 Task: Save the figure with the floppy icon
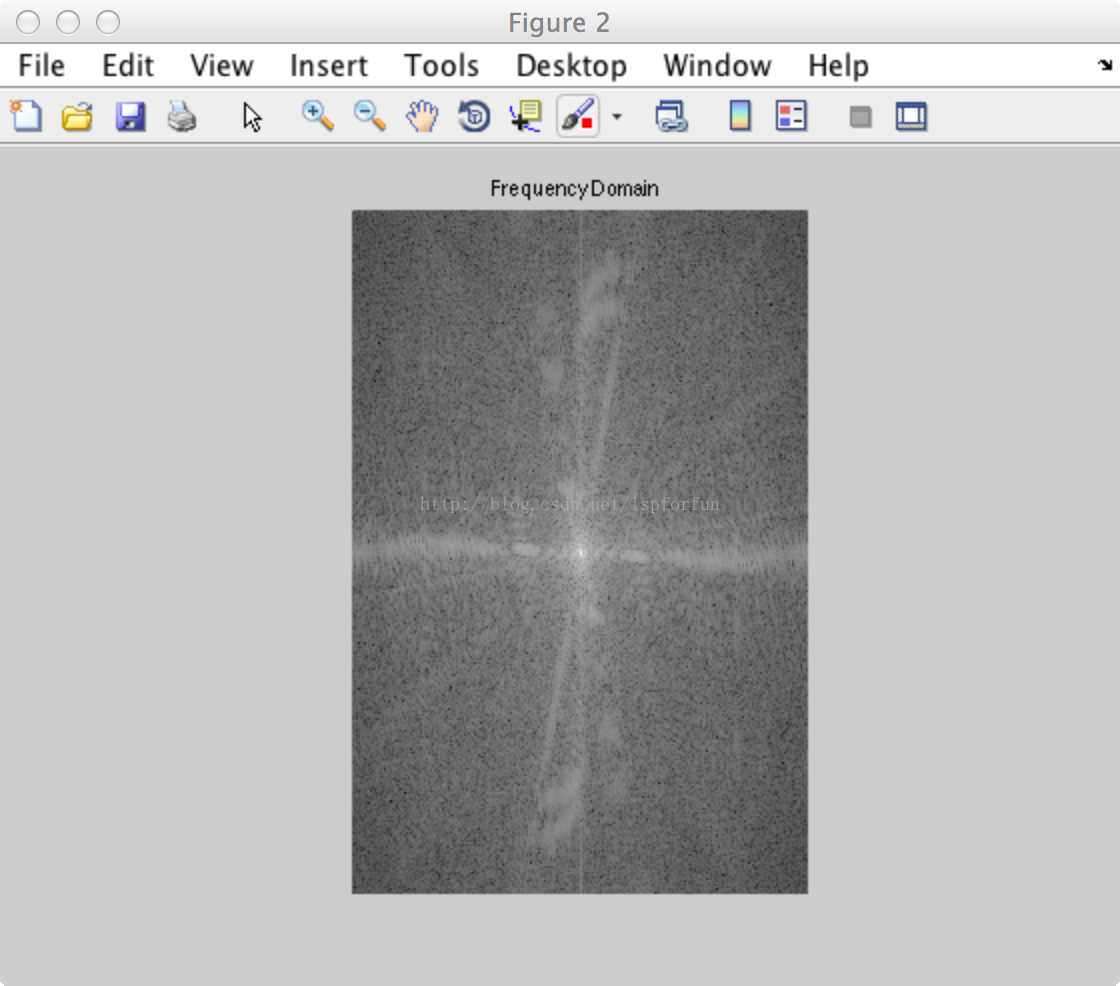click(130, 116)
